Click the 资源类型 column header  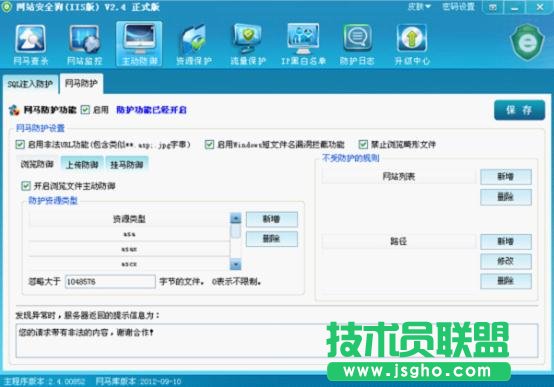(129, 219)
